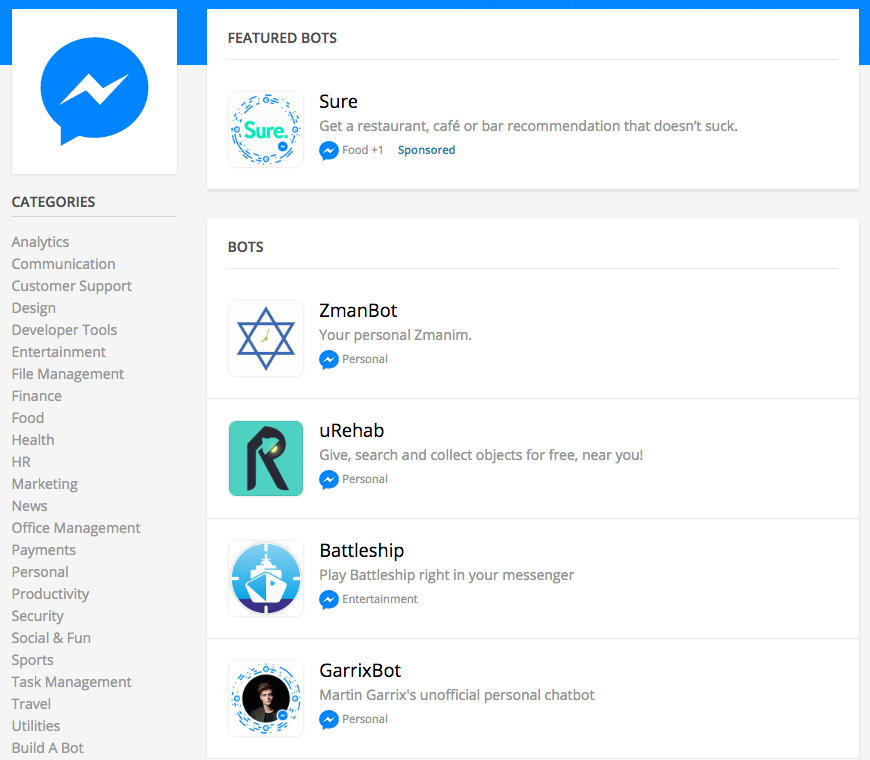
Task: Open the Travel category
Action: pyautogui.click(x=31, y=704)
